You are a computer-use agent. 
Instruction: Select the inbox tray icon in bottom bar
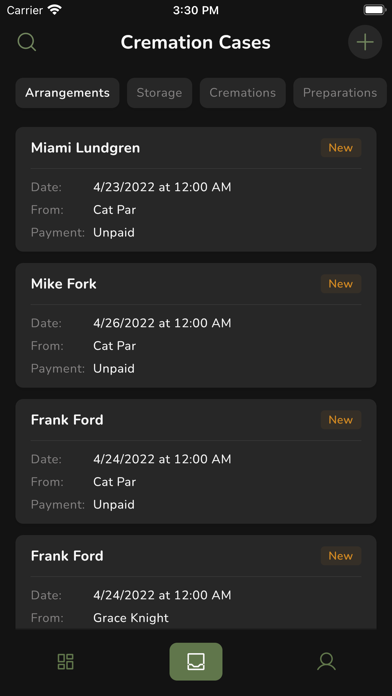click(x=196, y=661)
